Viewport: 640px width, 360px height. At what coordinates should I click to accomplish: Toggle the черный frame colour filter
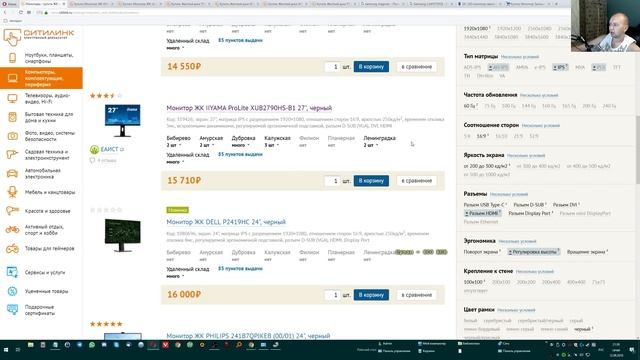pyautogui.click(x=584, y=329)
